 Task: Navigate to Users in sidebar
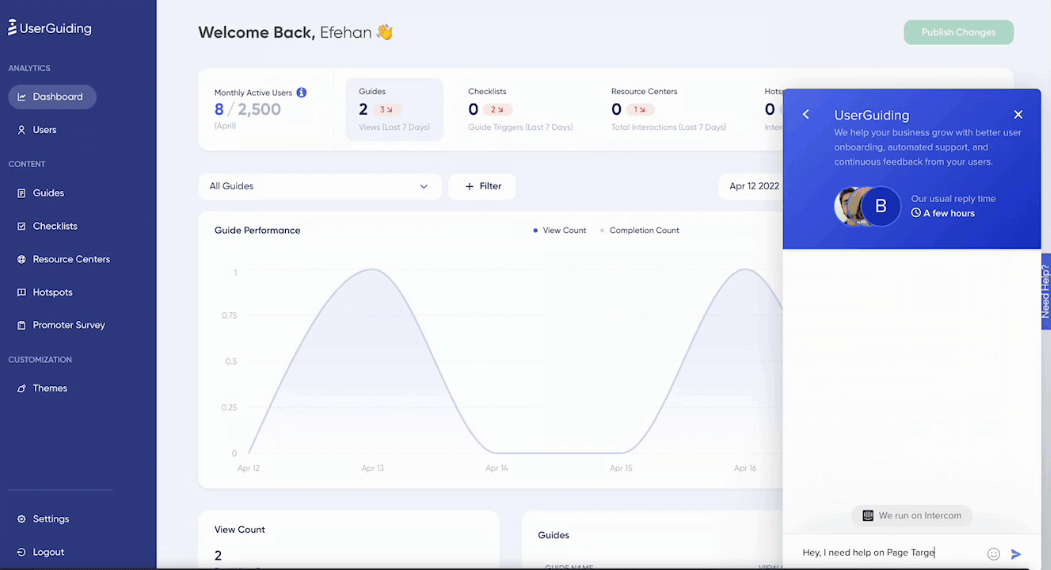coord(44,130)
